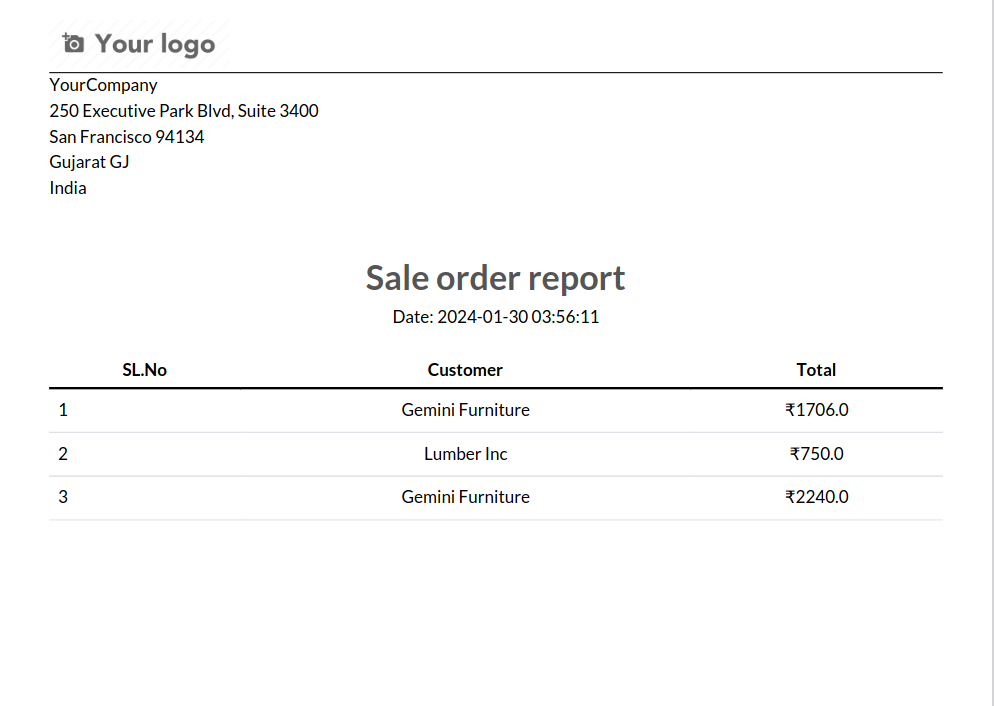Click the Lumber Inc customer cell
Image resolution: width=994 pixels, height=706 pixels.
point(465,454)
